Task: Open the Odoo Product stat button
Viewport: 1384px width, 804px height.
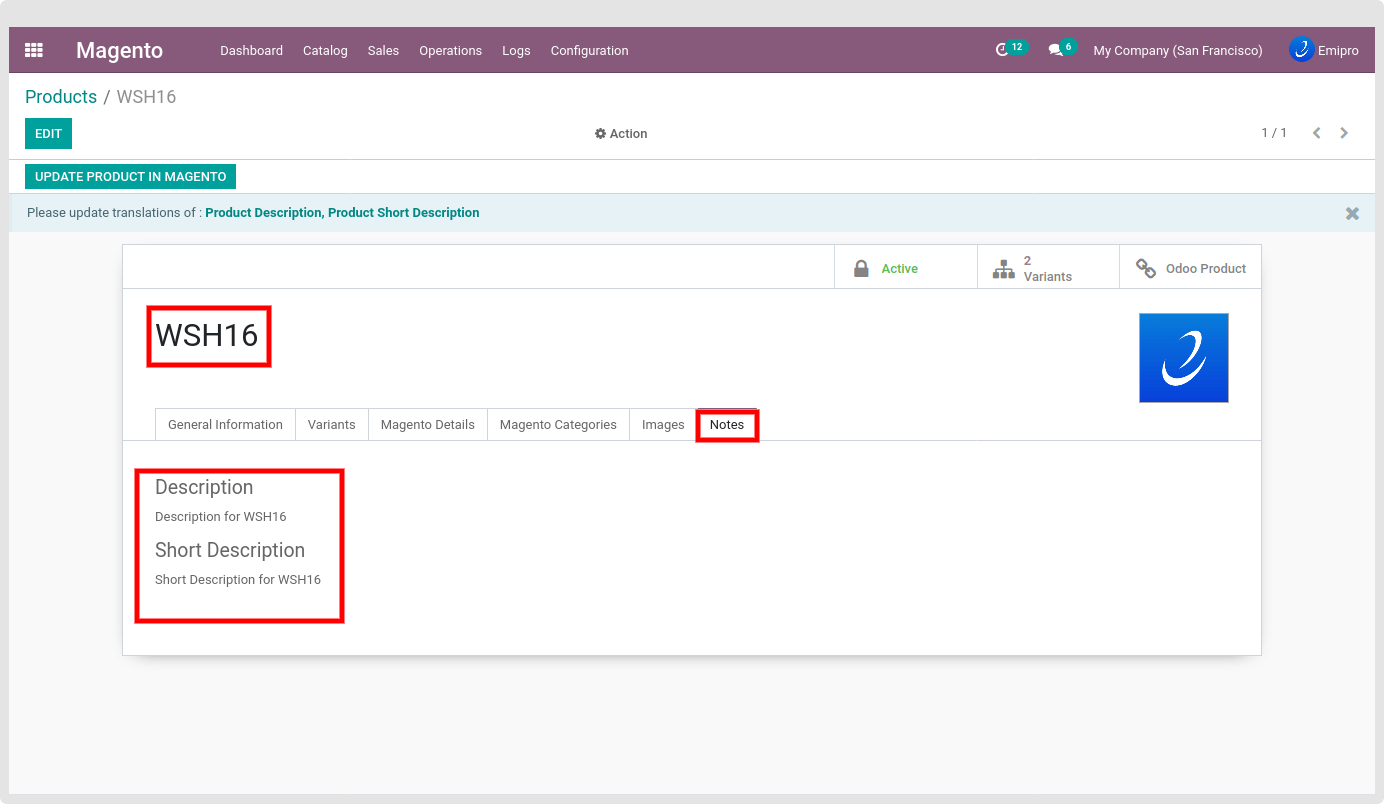Action: 1190,267
